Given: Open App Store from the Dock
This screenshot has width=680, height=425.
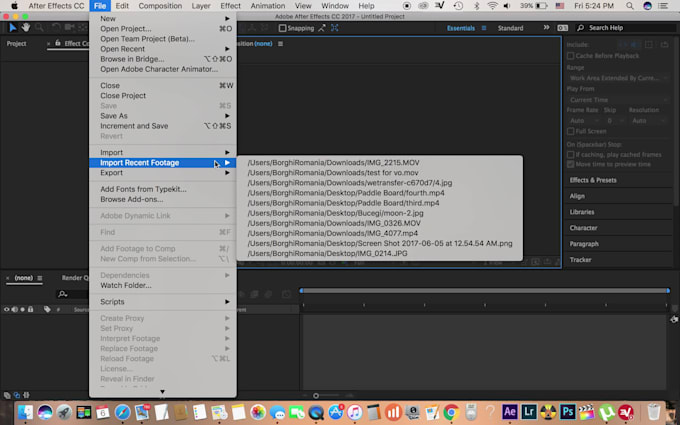Looking at the screenshot, I should point(335,412).
